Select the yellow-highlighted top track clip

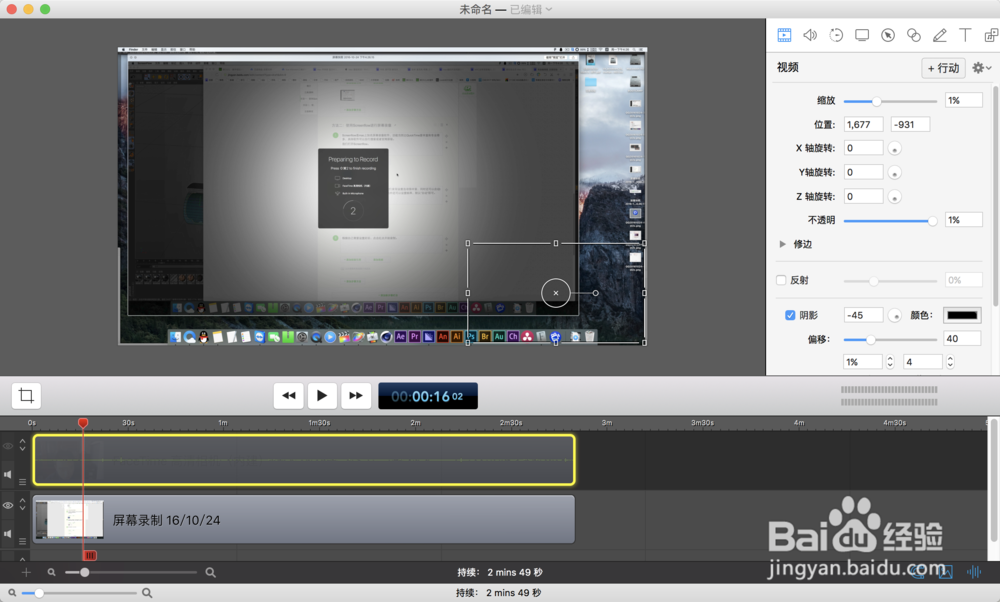(x=304, y=460)
